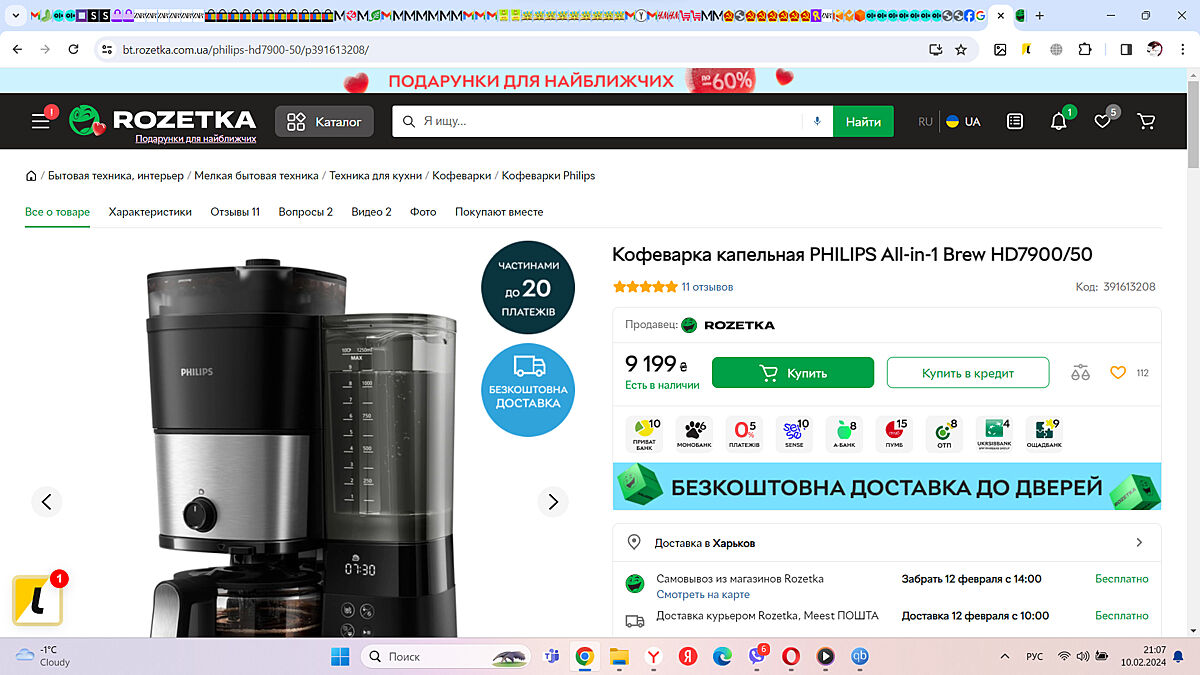Open the orders list icon in header
The height and width of the screenshot is (675, 1200).
[1015, 122]
